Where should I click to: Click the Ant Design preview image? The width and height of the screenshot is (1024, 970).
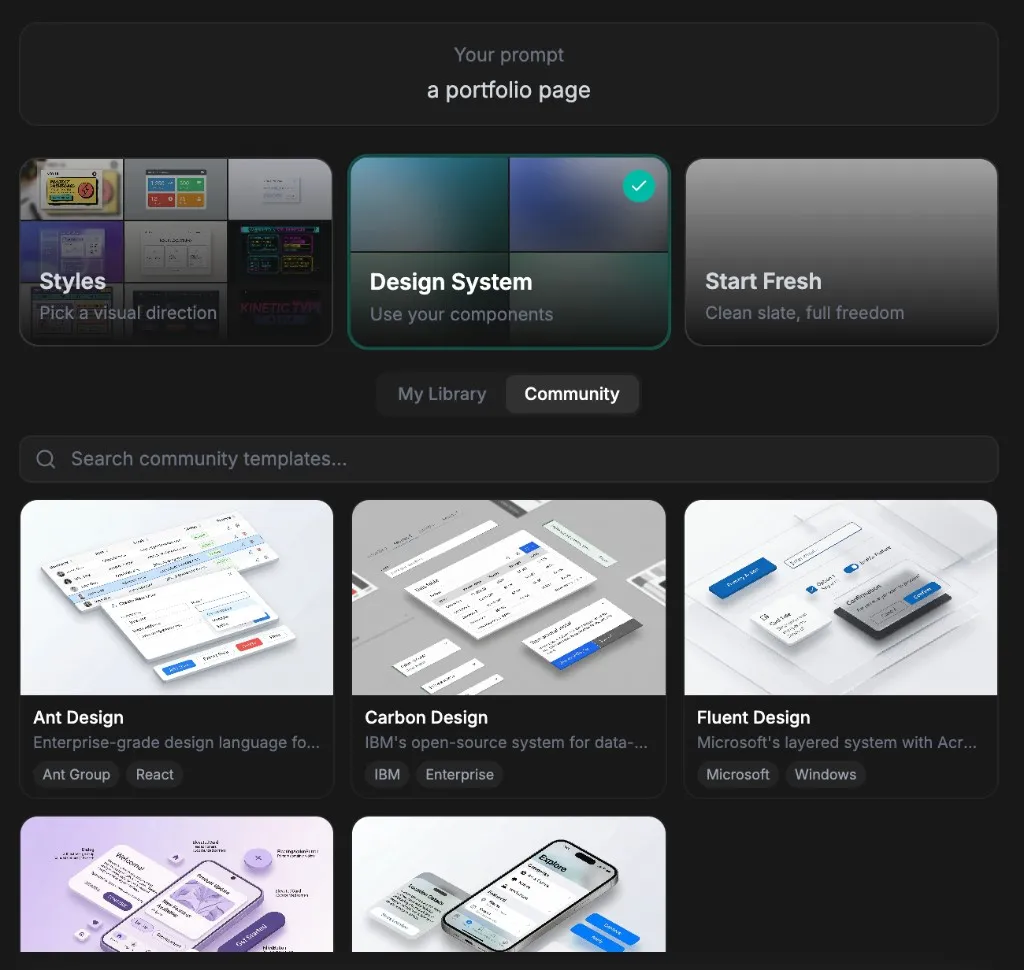(177, 597)
